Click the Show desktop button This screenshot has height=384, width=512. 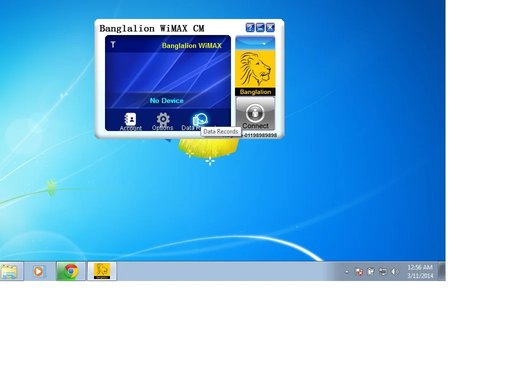tap(442, 271)
